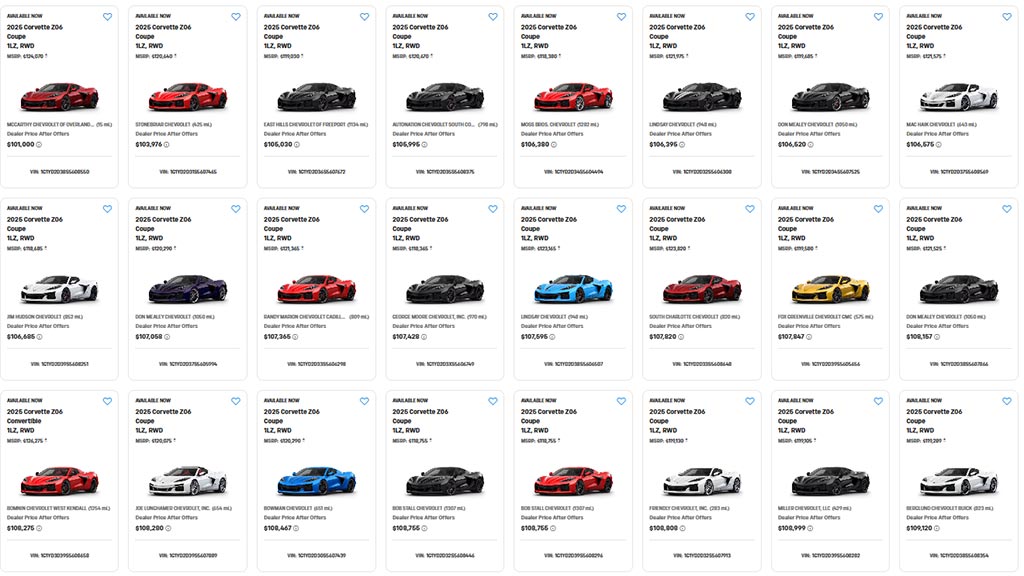
Task: Click East Hills Chevrolet of Freeport dealer name
Action: point(304,124)
